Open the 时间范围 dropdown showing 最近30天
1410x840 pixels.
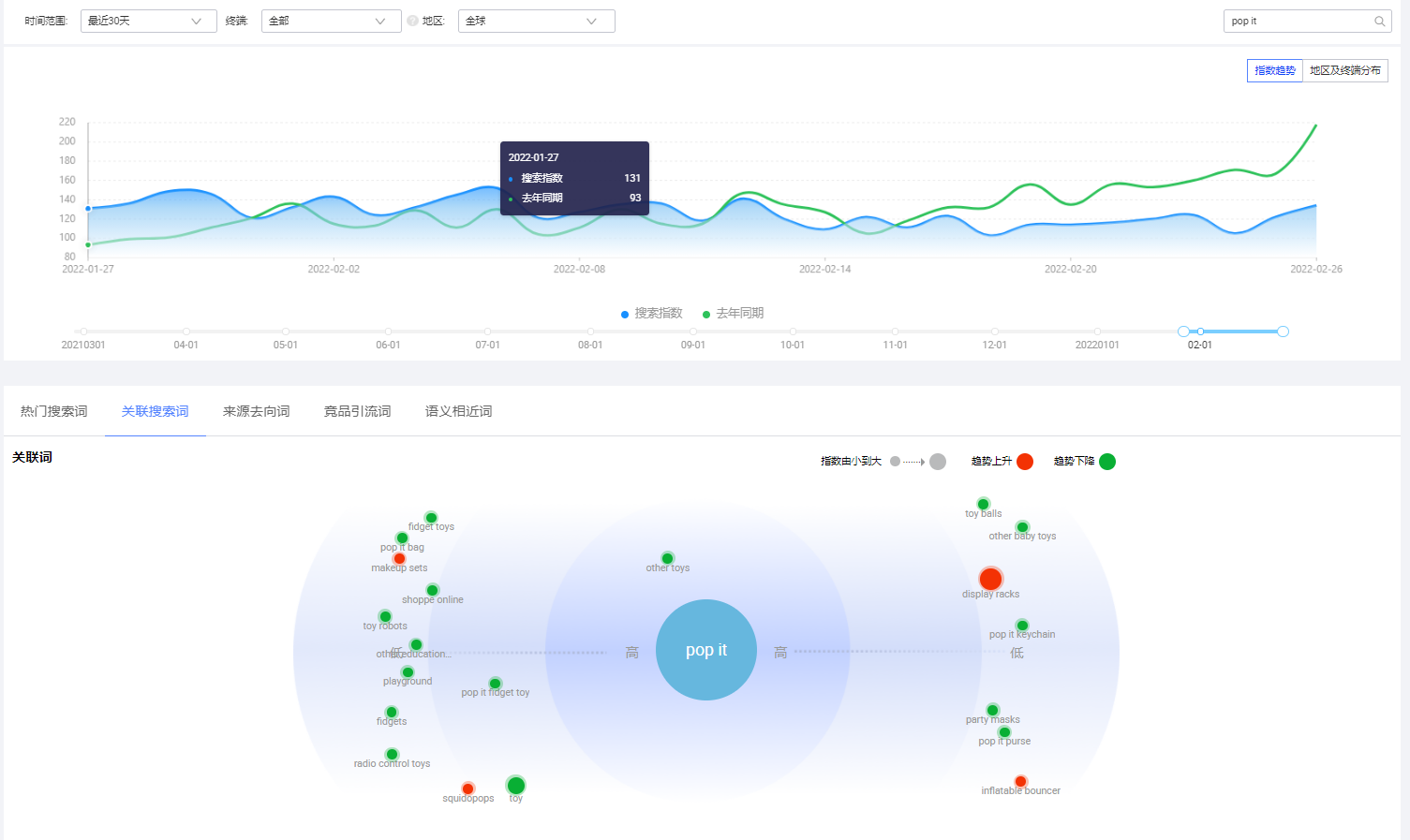[x=148, y=21]
